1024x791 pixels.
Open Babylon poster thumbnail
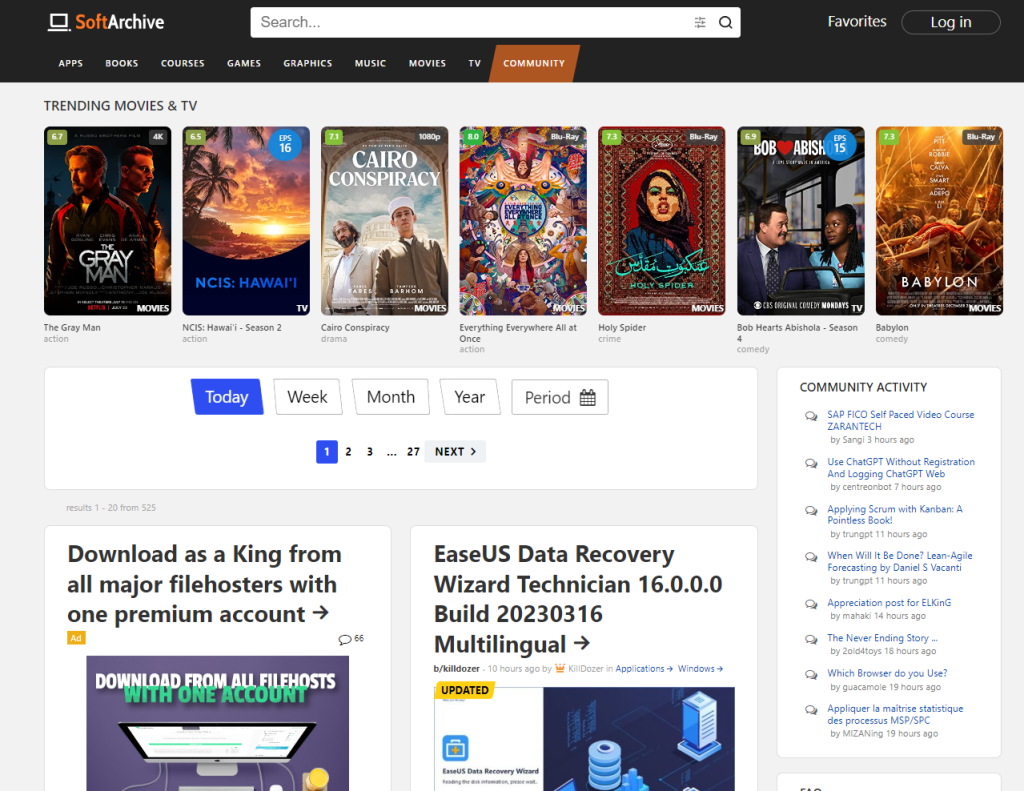(939, 221)
